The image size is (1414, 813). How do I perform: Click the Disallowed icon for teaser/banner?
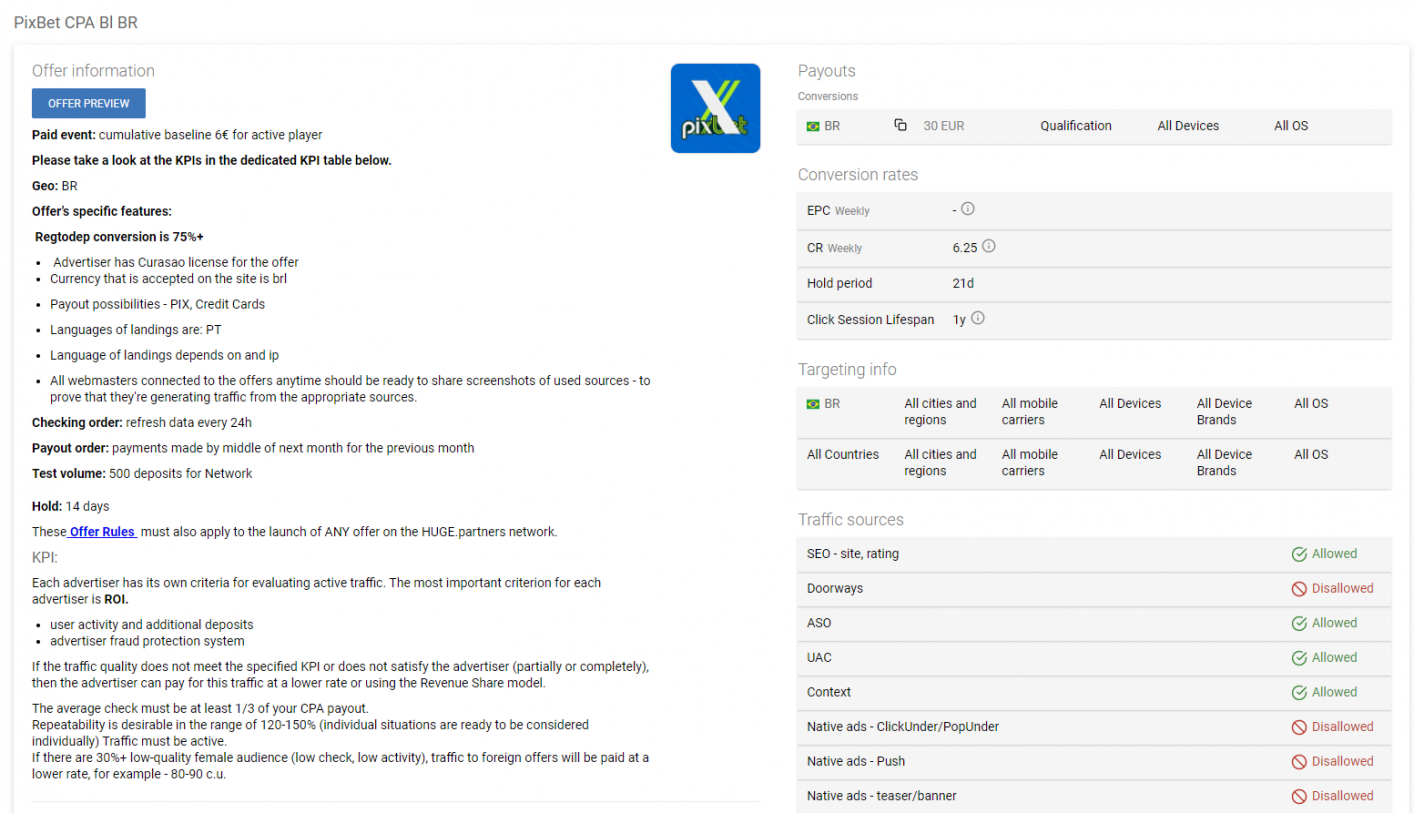(1299, 796)
